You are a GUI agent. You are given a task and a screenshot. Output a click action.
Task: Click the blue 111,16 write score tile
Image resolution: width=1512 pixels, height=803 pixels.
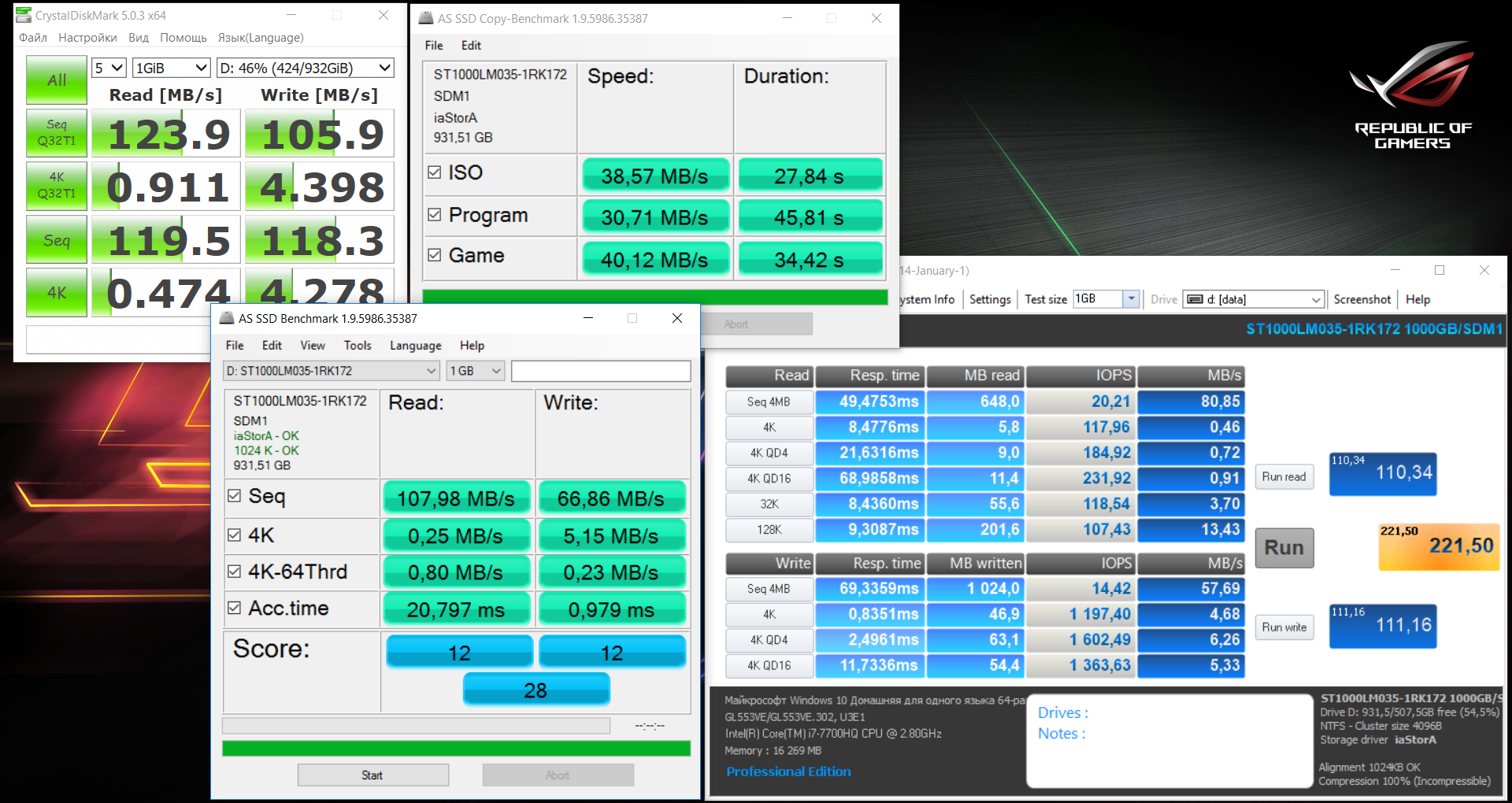1383,626
